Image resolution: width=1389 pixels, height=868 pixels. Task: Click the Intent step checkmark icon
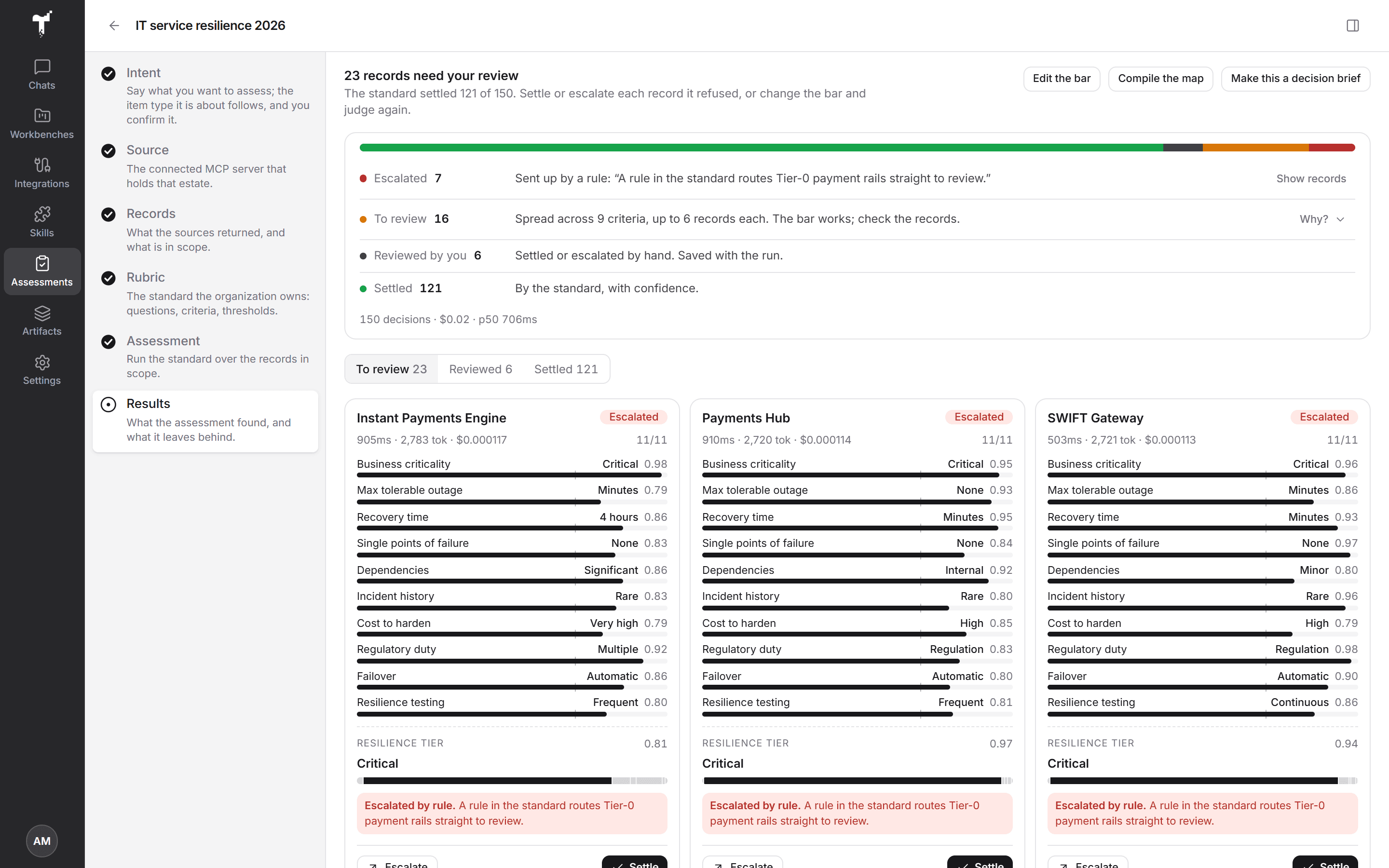(x=108, y=73)
